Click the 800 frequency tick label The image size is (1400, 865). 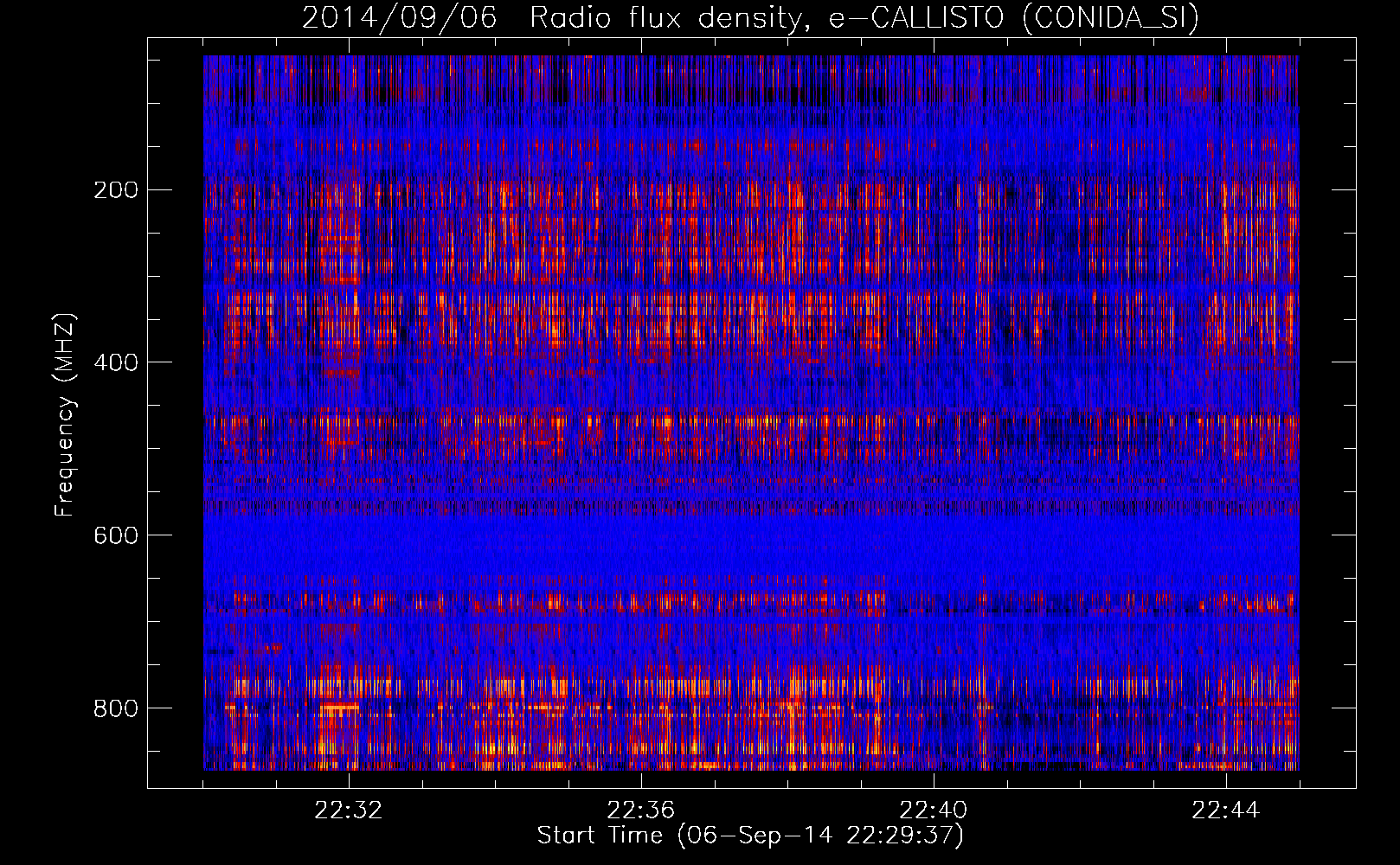116,708
